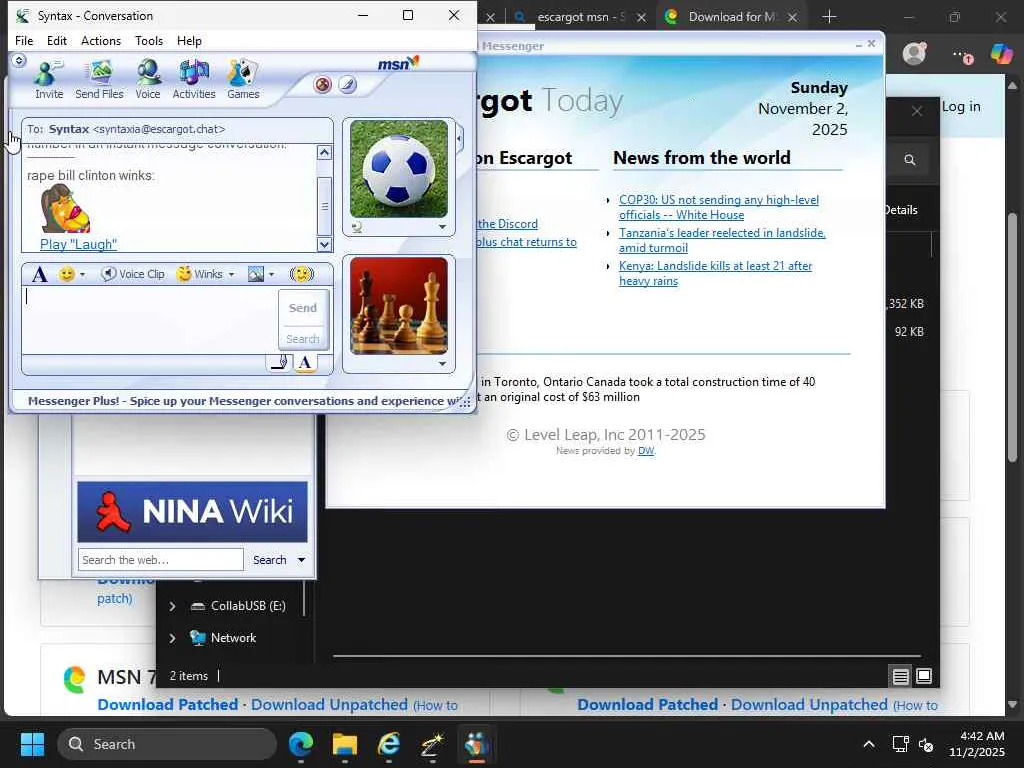Click the Voice Clip button
The height and width of the screenshot is (768, 1024).
[x=133, y=274]
